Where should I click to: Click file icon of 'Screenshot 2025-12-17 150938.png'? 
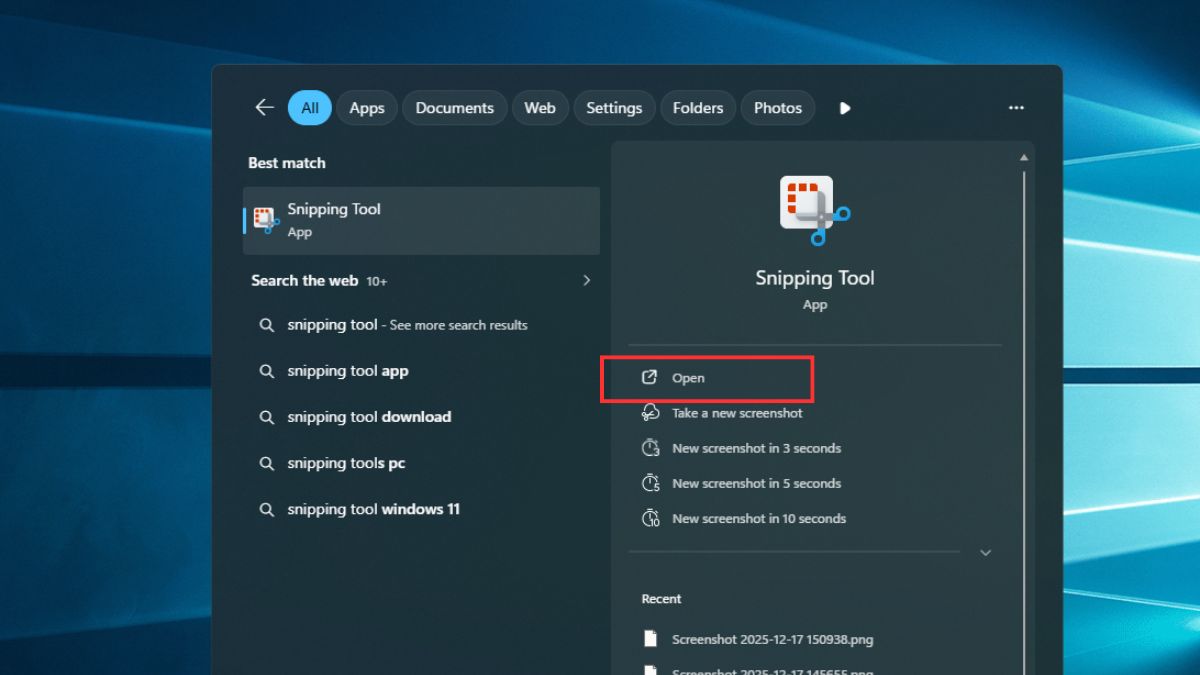(x=650, y=638)
